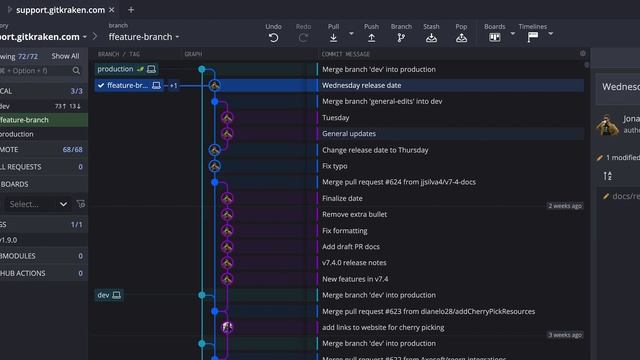Pop the stash with the Pop icon

click(461, 38)
